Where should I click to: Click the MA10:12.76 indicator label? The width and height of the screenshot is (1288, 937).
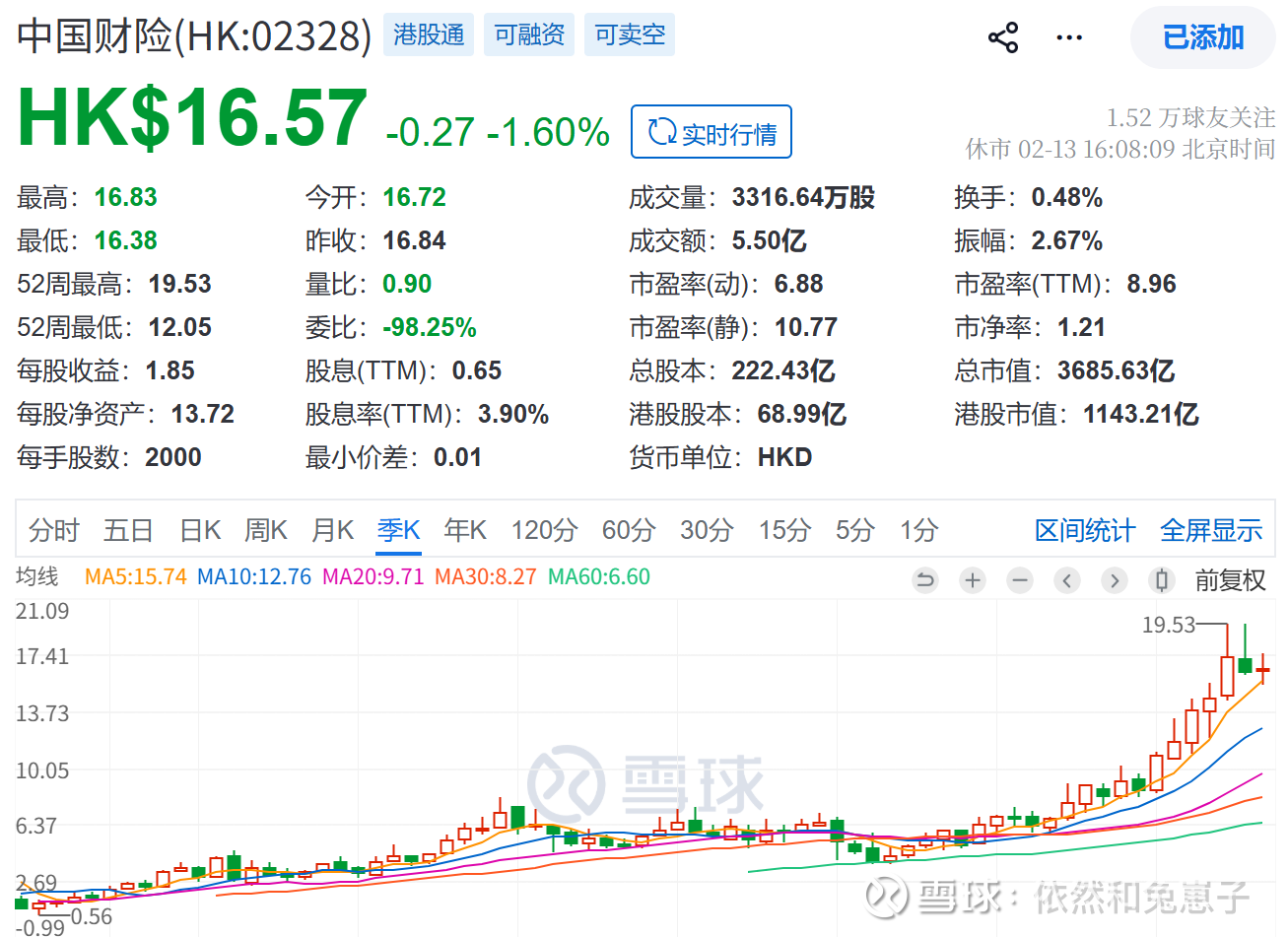coord(254,576)
